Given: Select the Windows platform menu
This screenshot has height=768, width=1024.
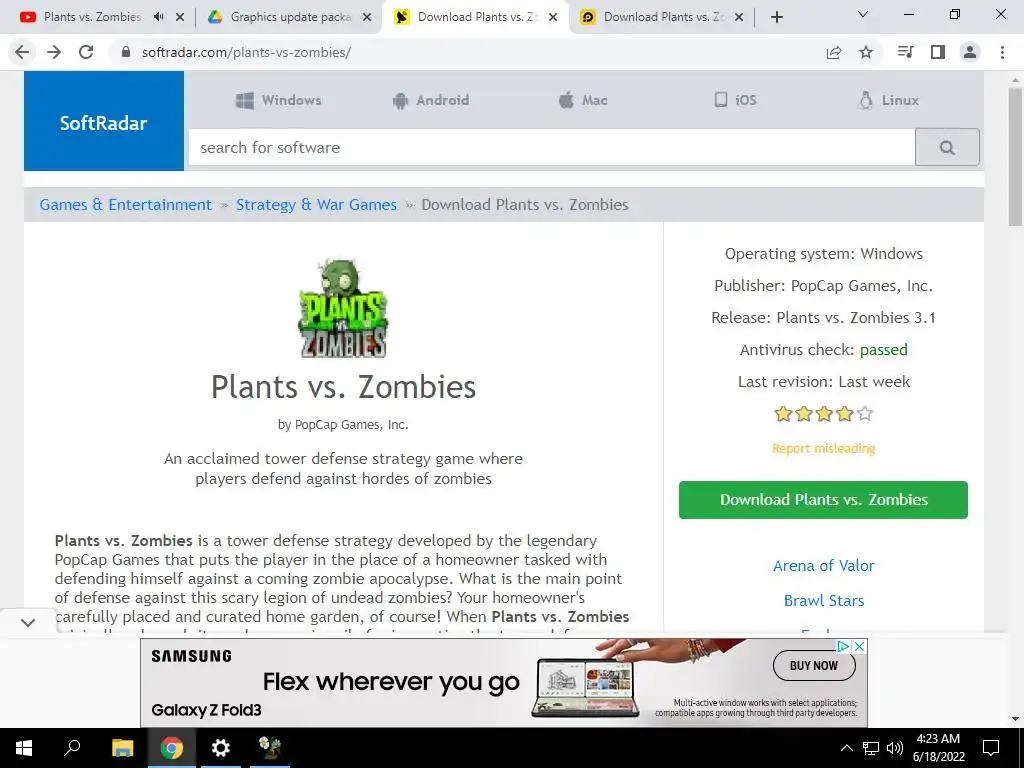Looking at the screenshot, I should (279, 100).
